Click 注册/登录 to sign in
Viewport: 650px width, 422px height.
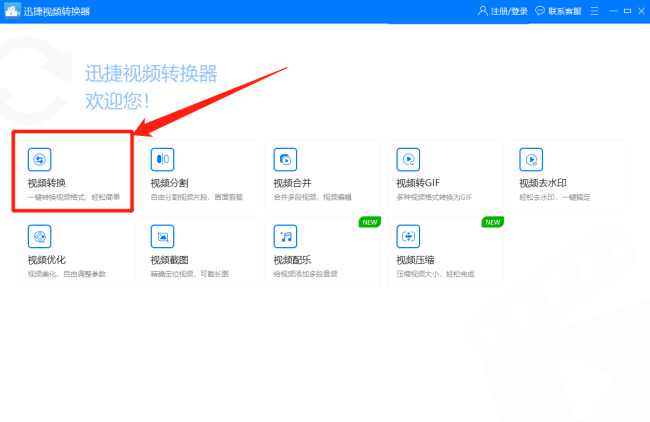[509, 11]
